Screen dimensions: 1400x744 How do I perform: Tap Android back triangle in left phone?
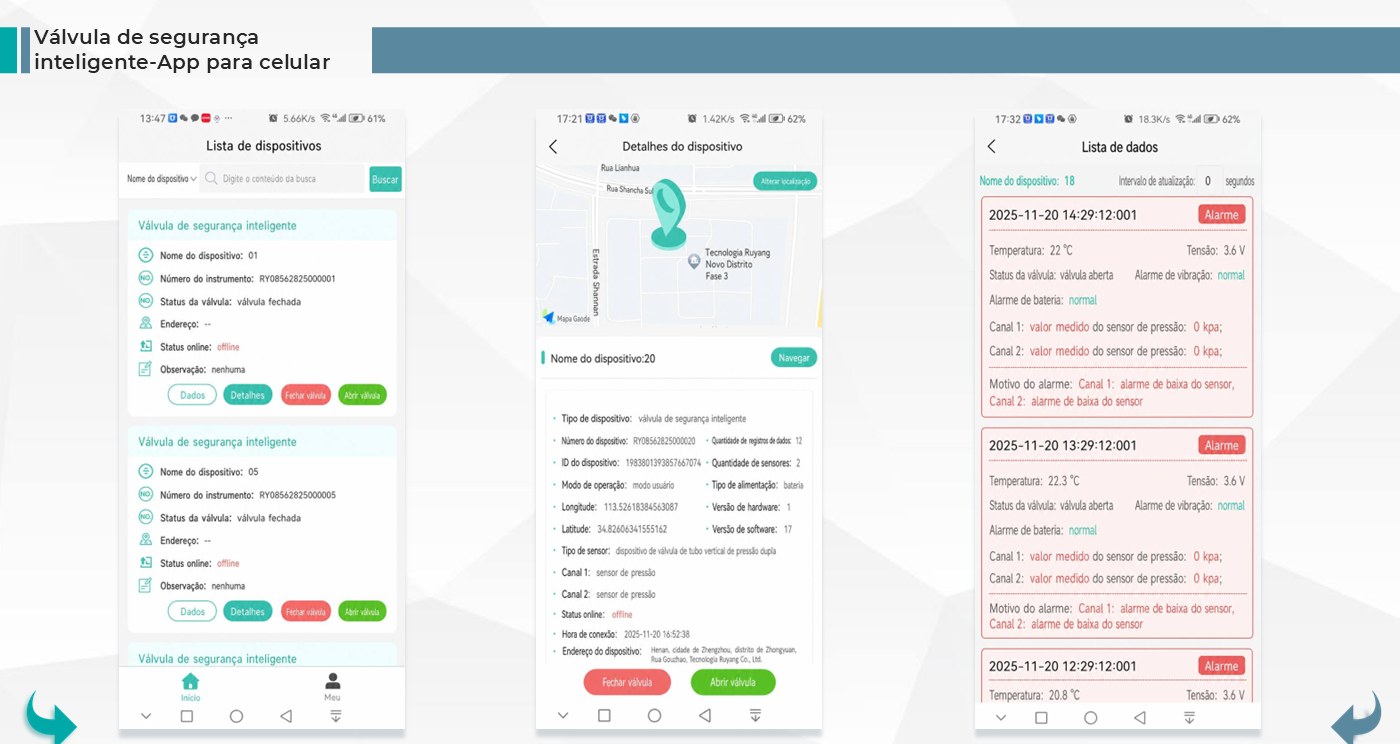pyautogui.click(x=286, y=716)
